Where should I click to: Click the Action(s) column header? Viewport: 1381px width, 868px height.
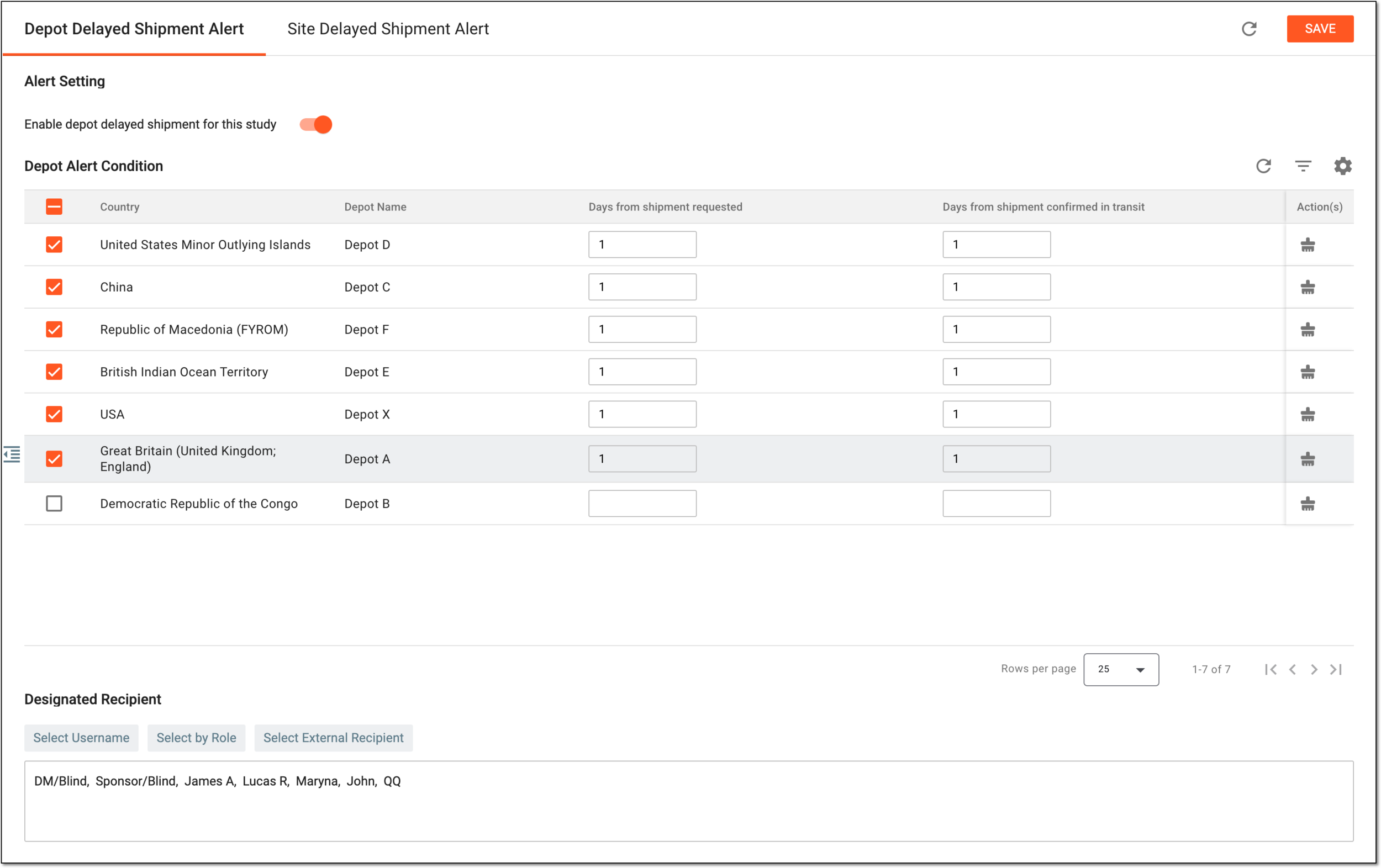[1319, 207]
